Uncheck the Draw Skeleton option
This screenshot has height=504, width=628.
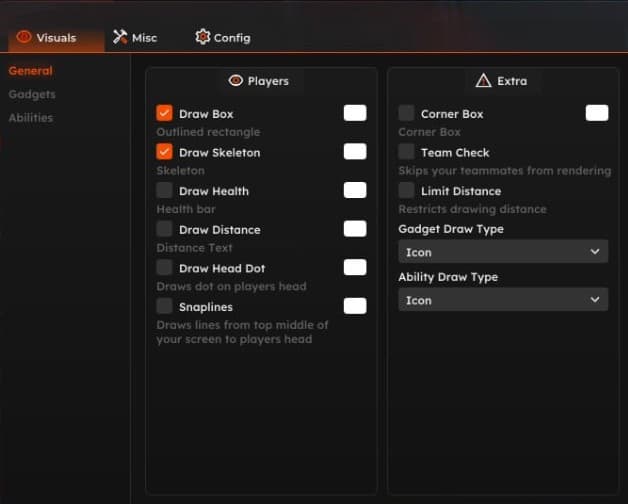point(165,152)
